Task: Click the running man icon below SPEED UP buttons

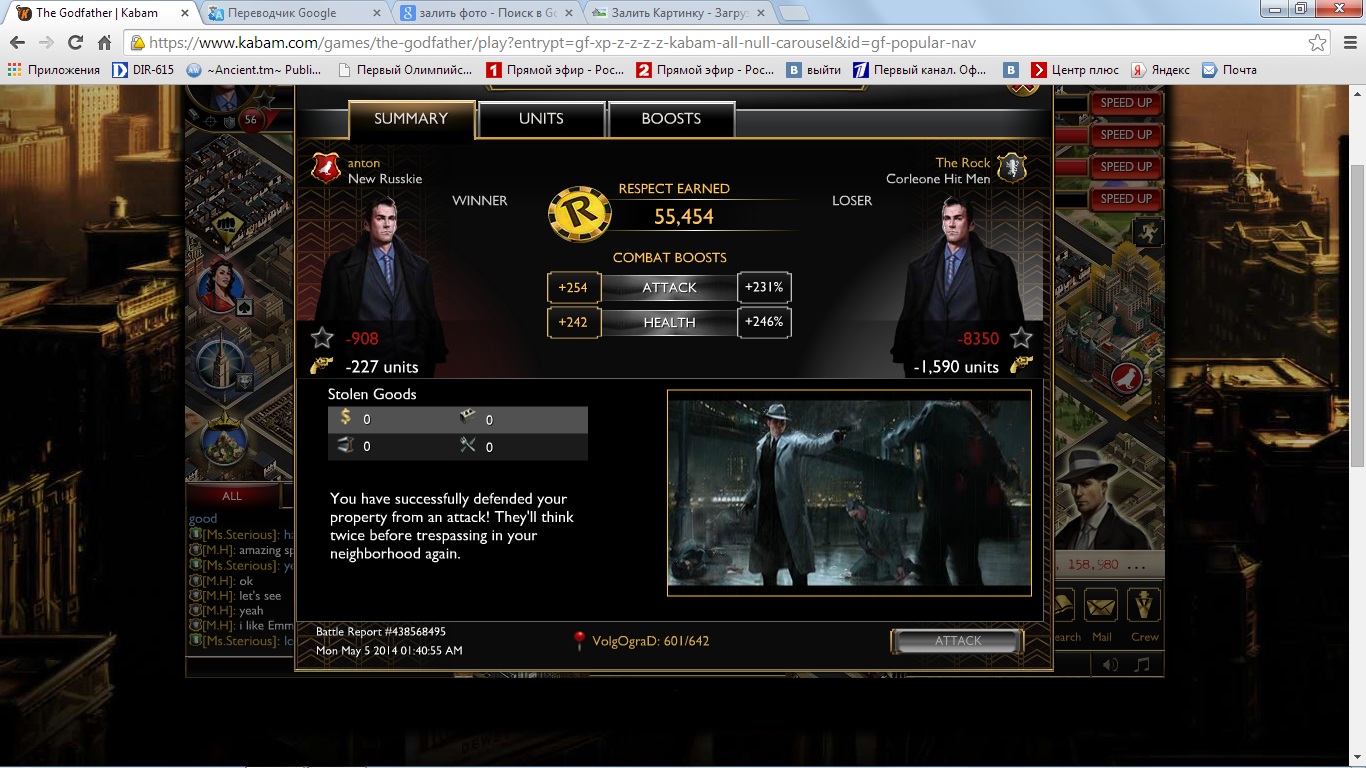Action: 1146,232
